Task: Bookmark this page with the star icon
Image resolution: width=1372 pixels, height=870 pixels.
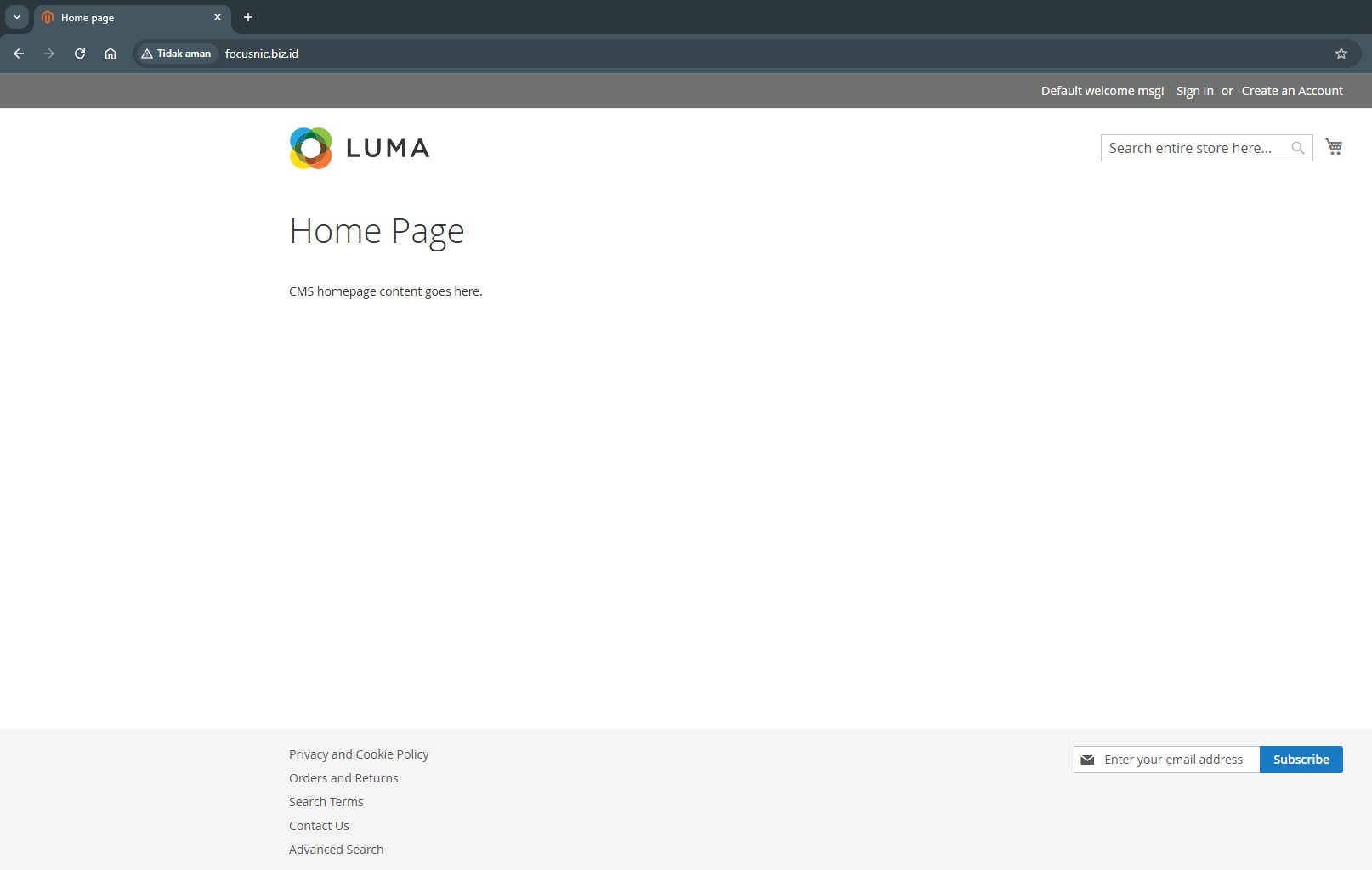Action: (x=1341, y=54)
